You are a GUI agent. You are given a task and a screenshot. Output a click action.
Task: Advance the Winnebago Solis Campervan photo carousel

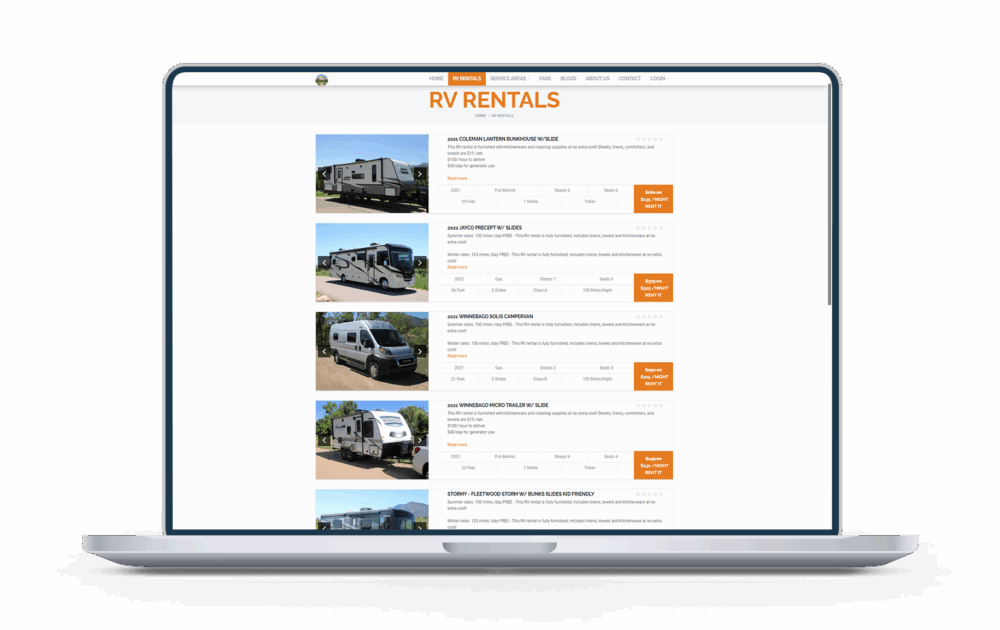click(x=420, y=351)
